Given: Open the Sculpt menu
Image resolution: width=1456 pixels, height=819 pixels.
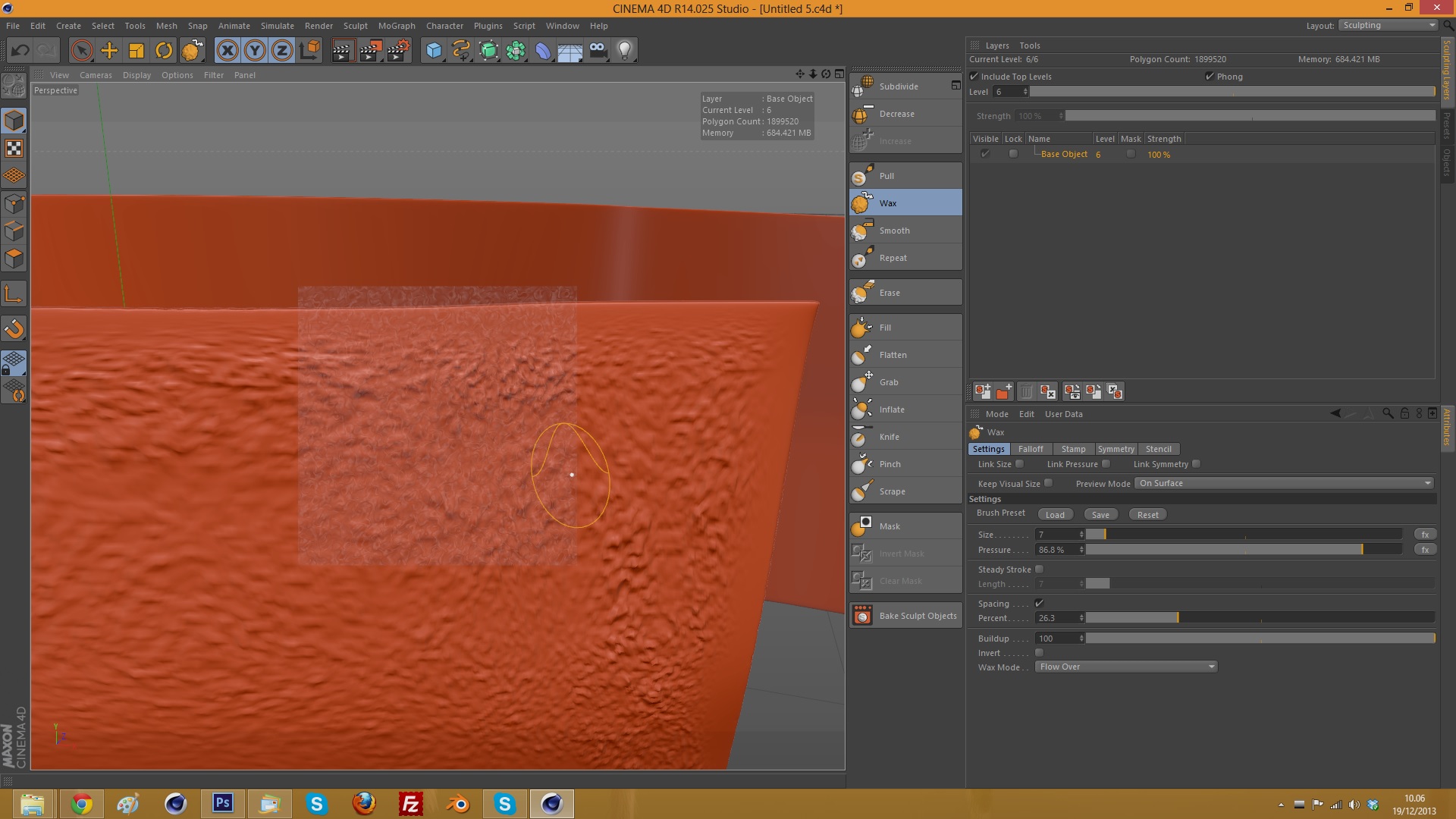Looking at the screenshot, I should (355, 26).
